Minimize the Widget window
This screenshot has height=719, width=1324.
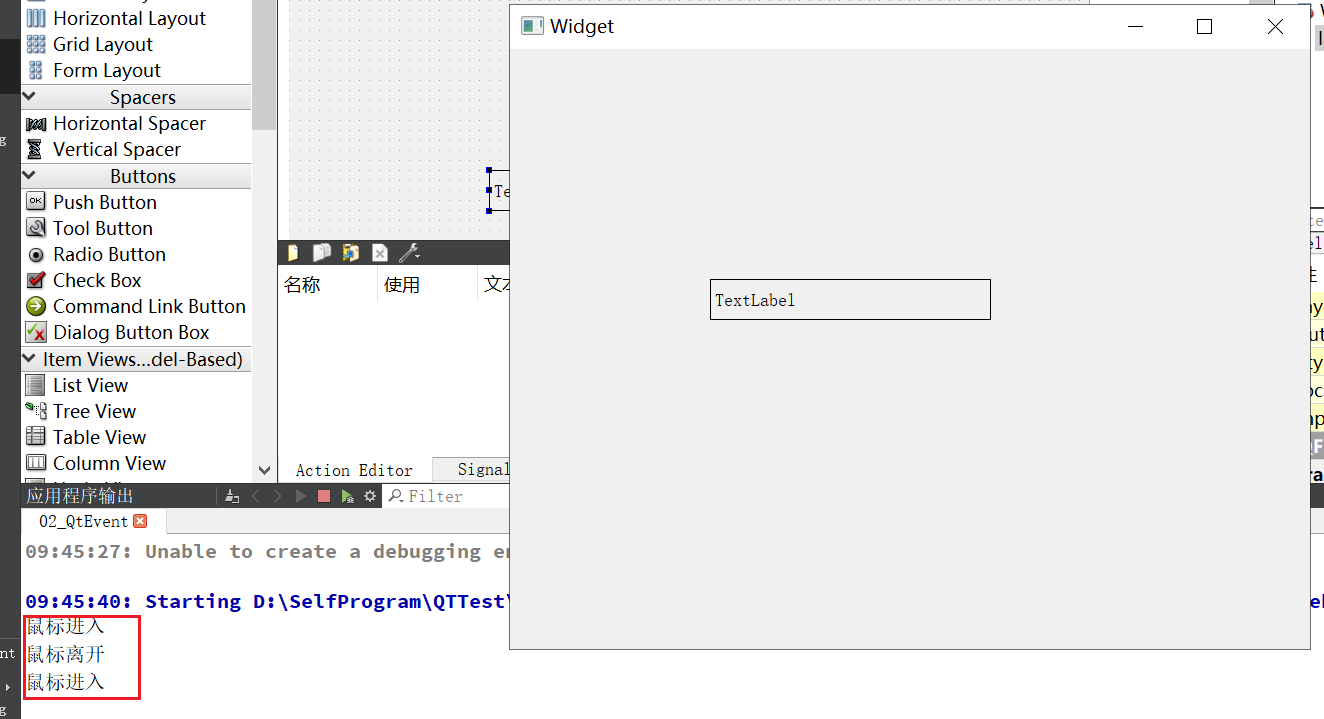tap(1135, 27)
